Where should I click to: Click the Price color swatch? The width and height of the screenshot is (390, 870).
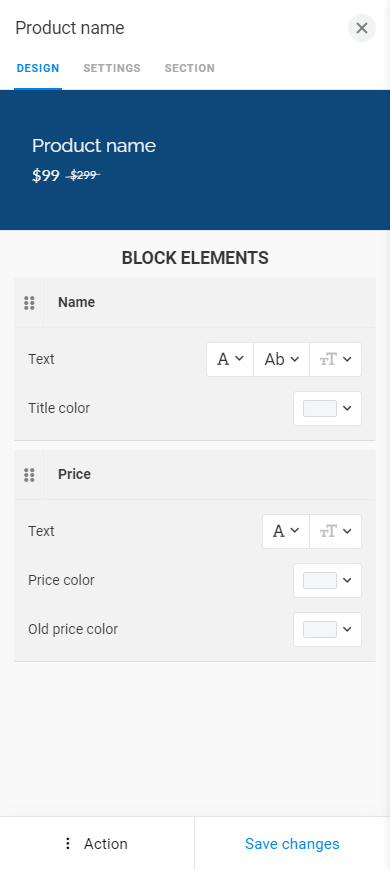click(x=320, y=580)
